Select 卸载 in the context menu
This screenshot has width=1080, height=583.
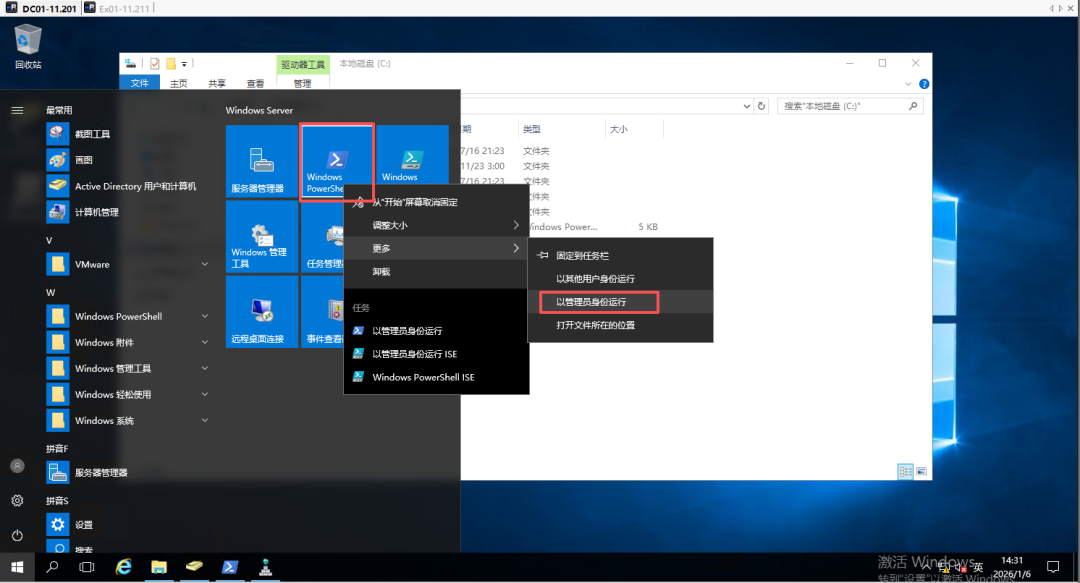coord(435,272)
